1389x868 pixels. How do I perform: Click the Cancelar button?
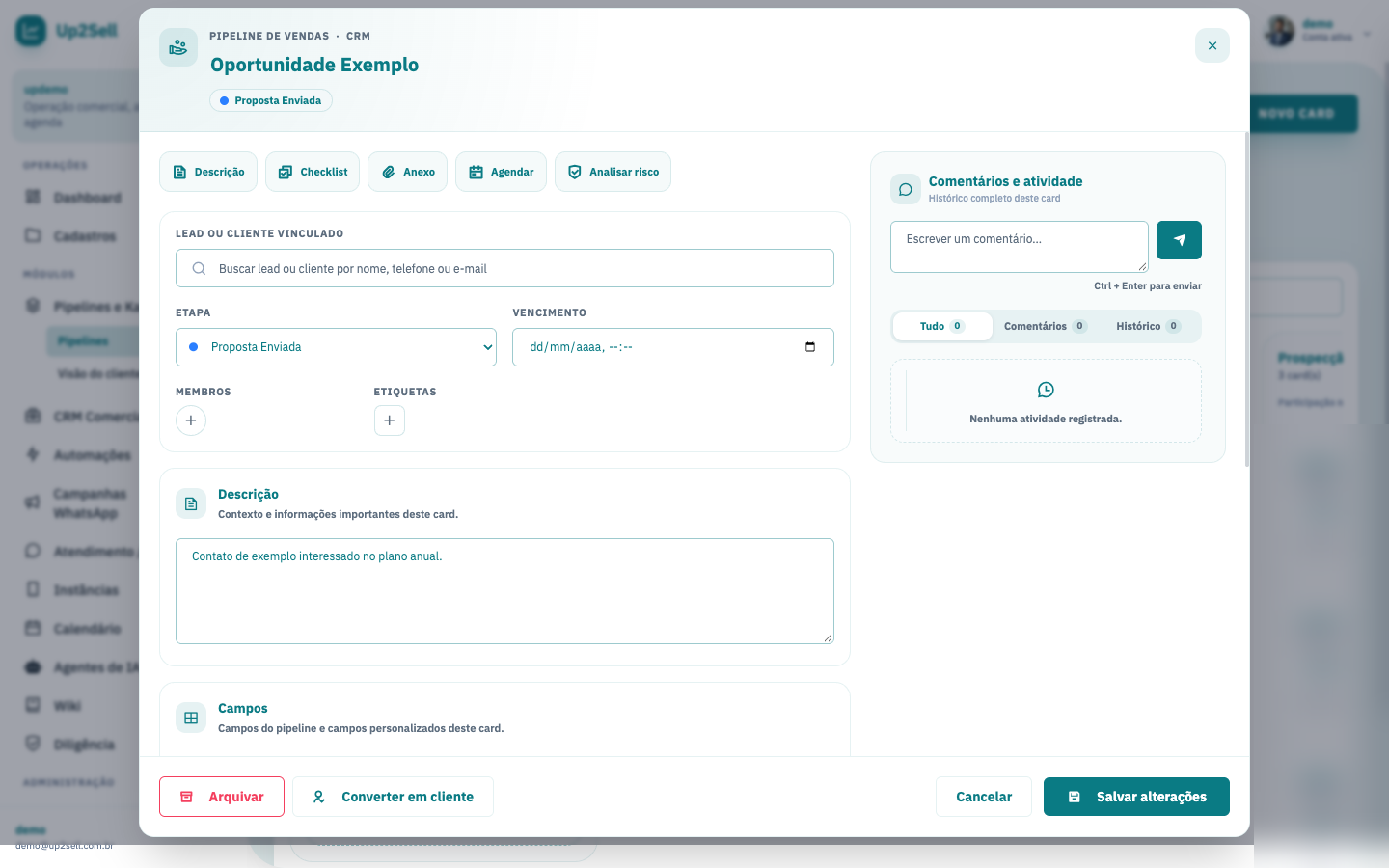(984, 797)
